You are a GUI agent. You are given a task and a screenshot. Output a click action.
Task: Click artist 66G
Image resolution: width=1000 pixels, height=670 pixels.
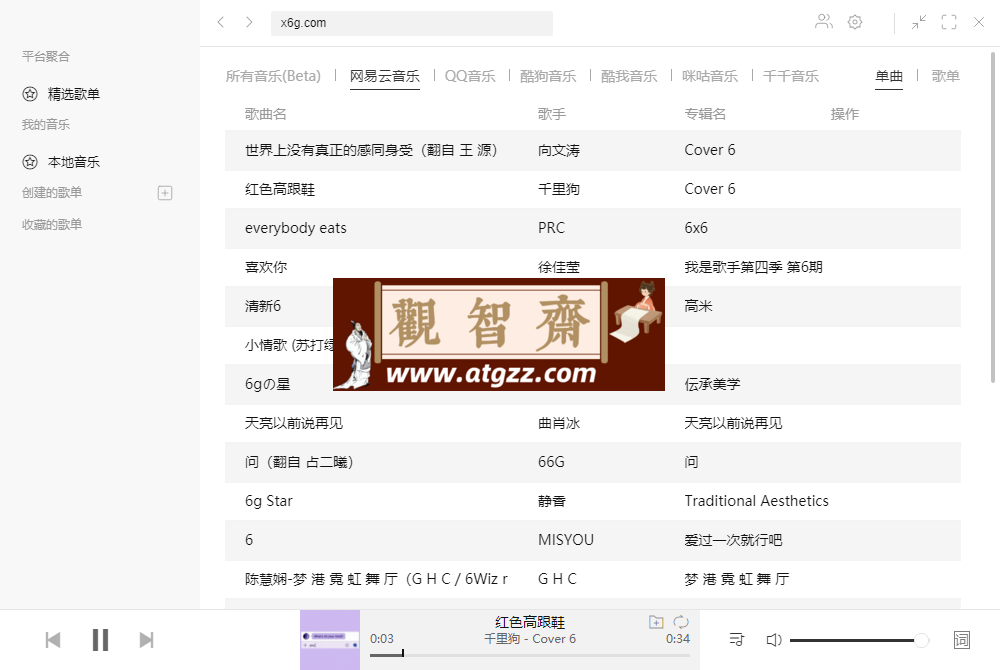point(551,462)
